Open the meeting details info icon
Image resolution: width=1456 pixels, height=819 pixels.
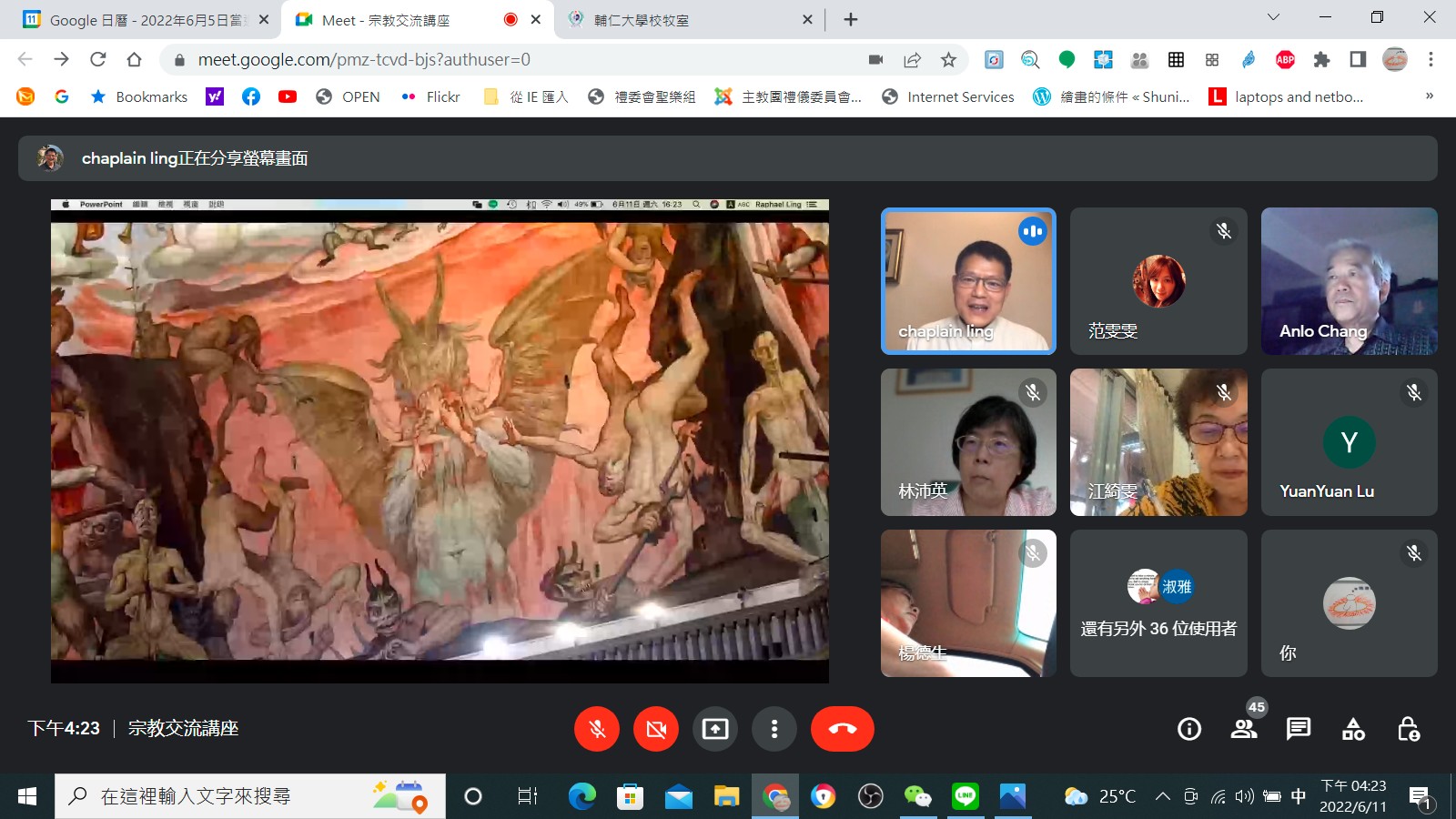[1188, 729]
